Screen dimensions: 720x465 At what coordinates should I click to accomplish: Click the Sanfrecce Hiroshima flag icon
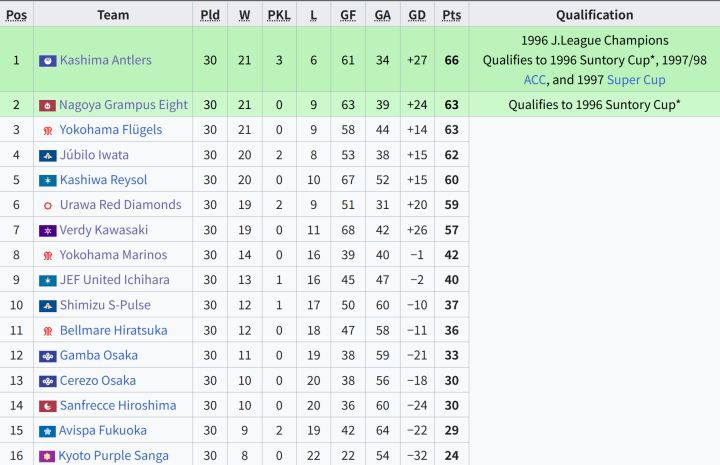click(48, 406)
